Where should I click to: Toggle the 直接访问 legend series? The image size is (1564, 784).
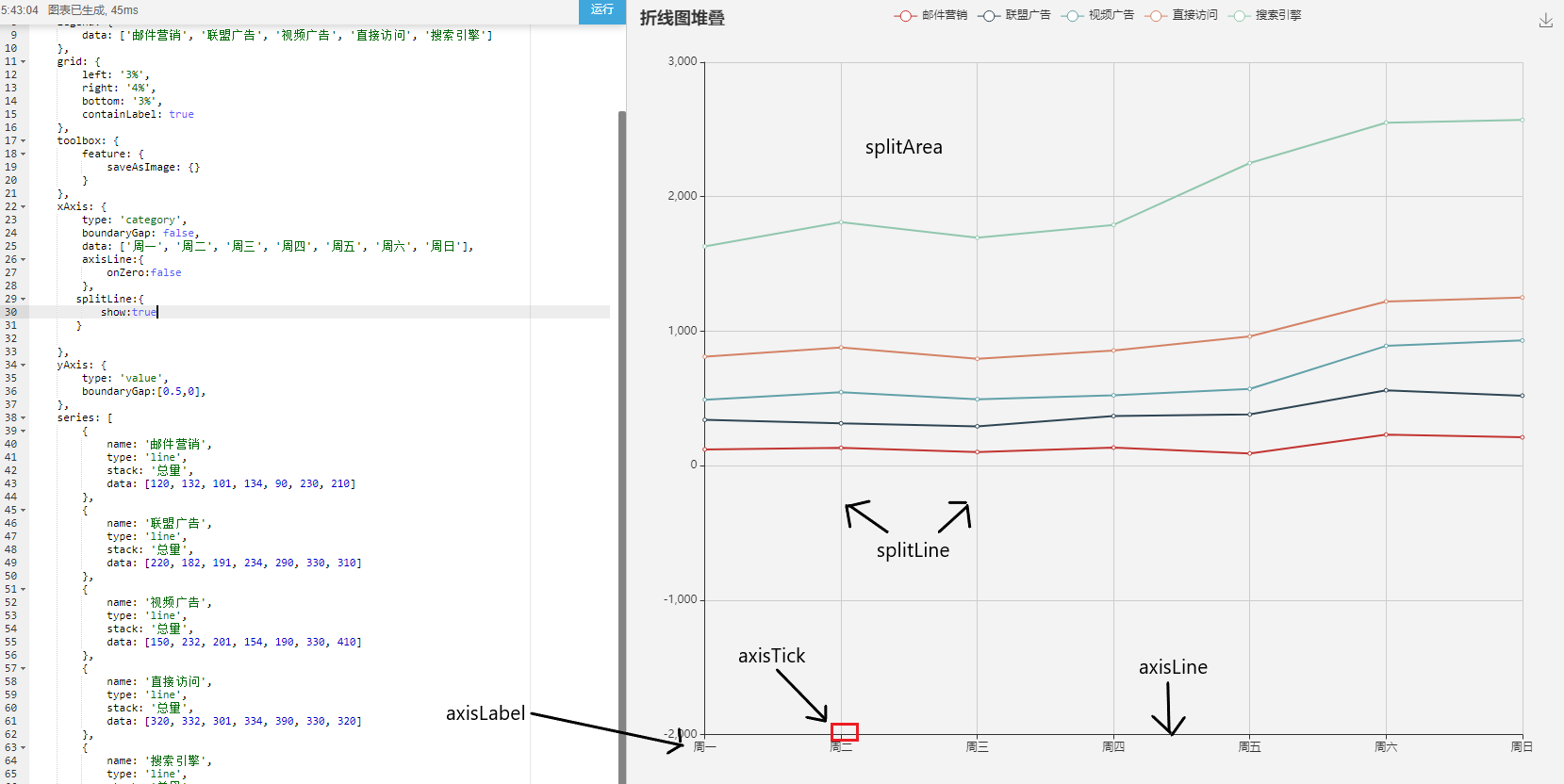click(1181, 15)
